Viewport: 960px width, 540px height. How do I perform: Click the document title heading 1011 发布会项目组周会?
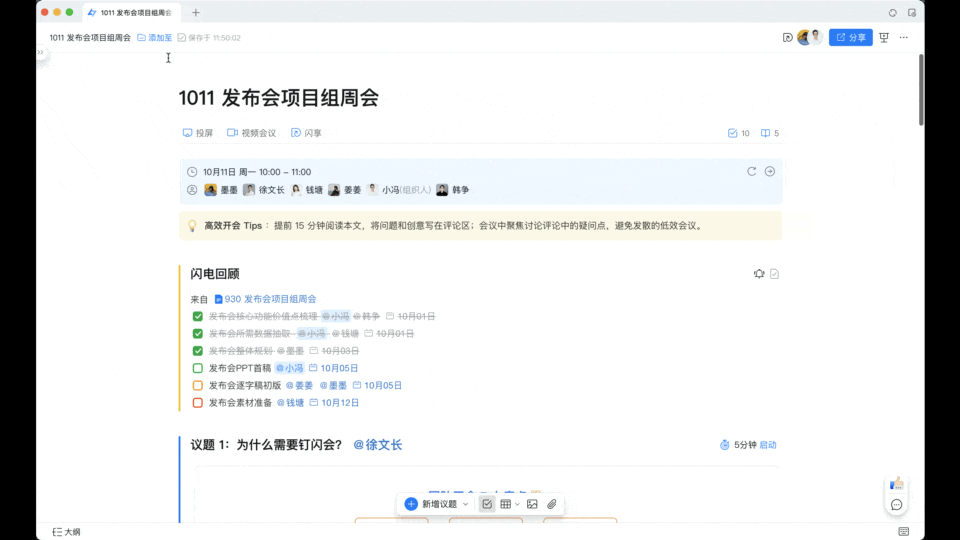coord(279,98)
